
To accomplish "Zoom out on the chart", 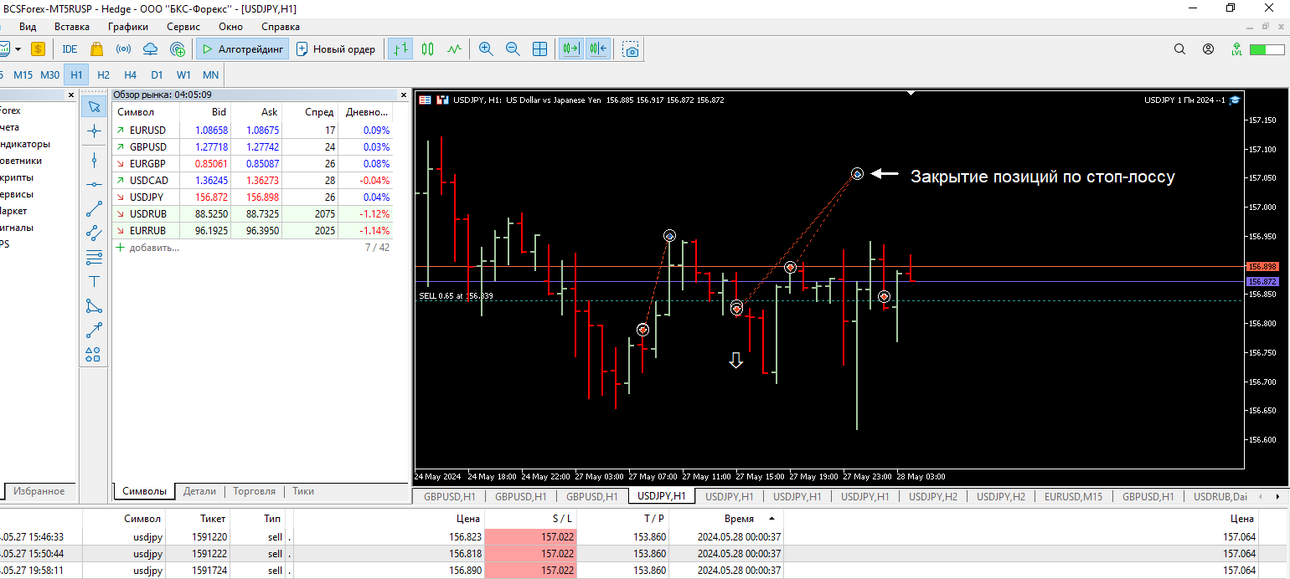I will pos(513,48).
